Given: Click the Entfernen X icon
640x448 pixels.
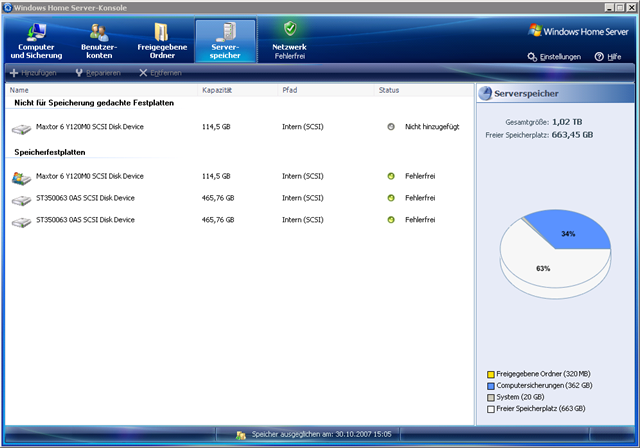Looking at the screenshot, I should click(143, 73).
